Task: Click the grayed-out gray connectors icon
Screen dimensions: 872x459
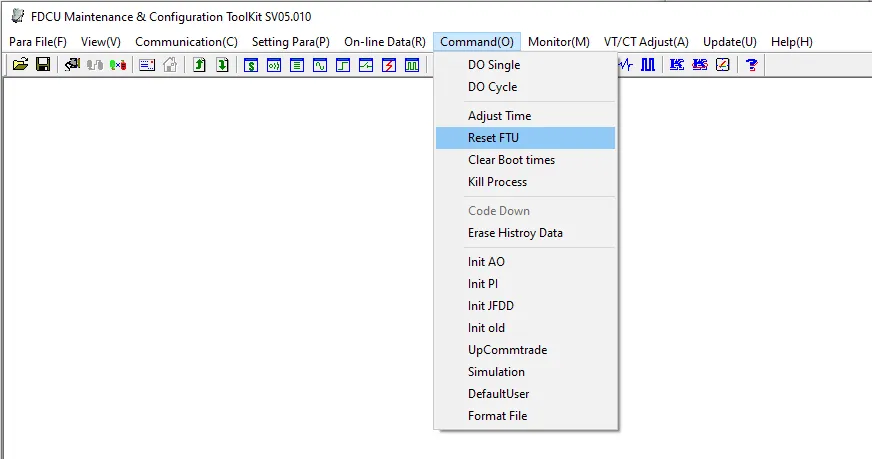Action: coord(95,65)
